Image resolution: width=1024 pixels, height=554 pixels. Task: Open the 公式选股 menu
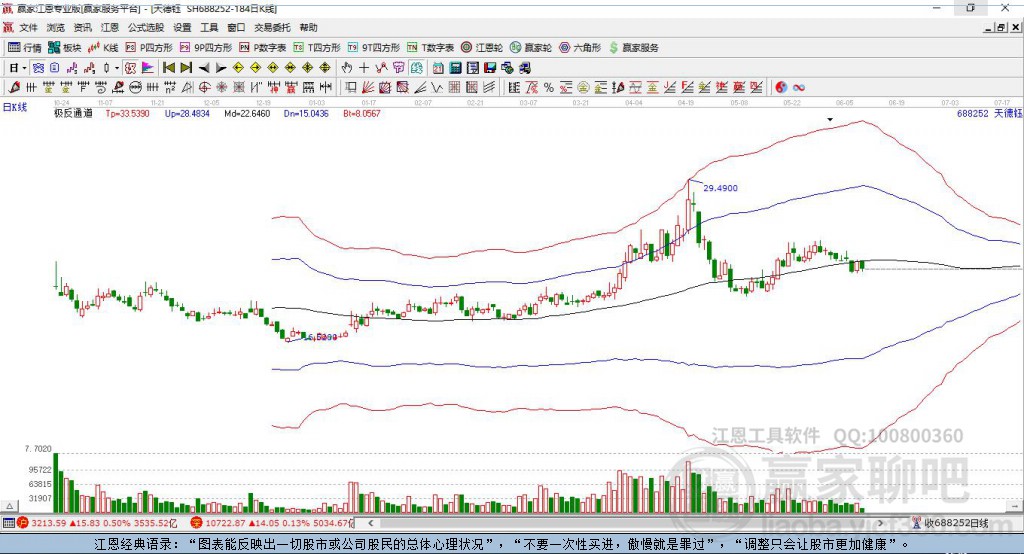pyautogui.click(x=146, y=27)
